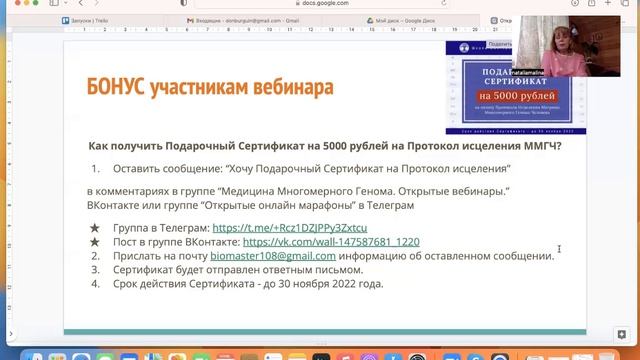The image size is (640, 360).
Task: Toggle the Safari sidebar icon
Action: coord(54,2)
